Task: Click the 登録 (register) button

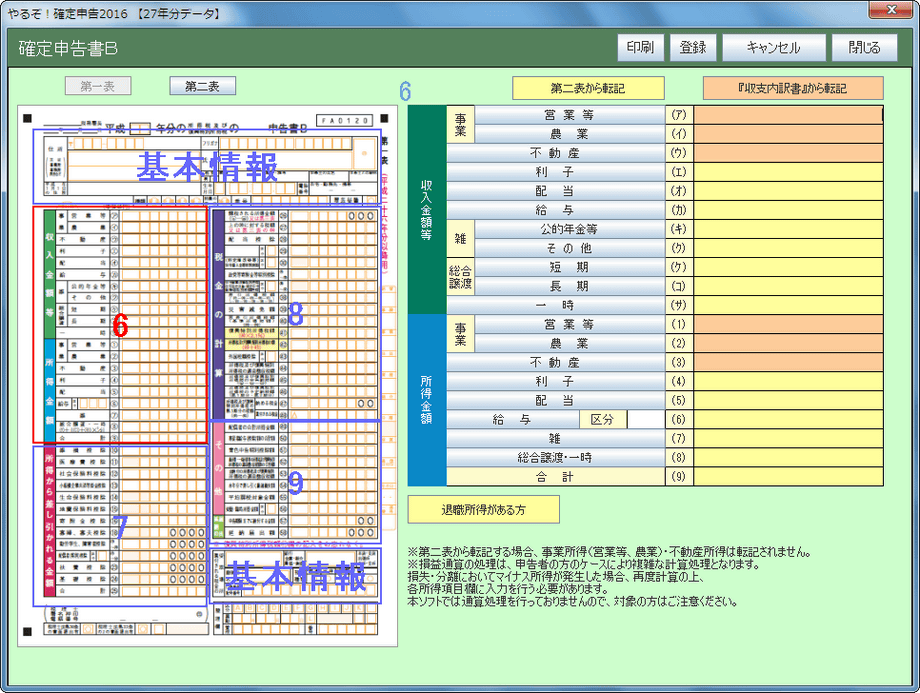Action: tap(693, 48)
